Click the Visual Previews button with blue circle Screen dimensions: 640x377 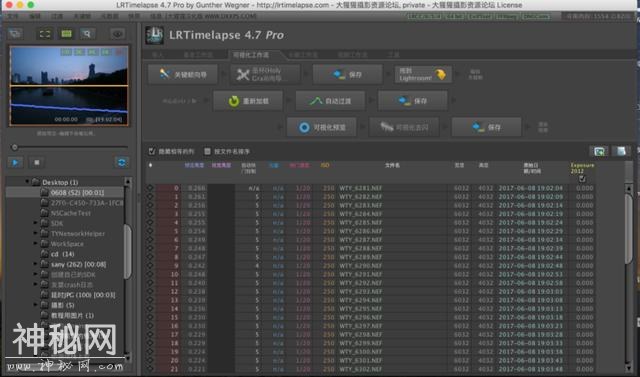click(x=322, y=127)
